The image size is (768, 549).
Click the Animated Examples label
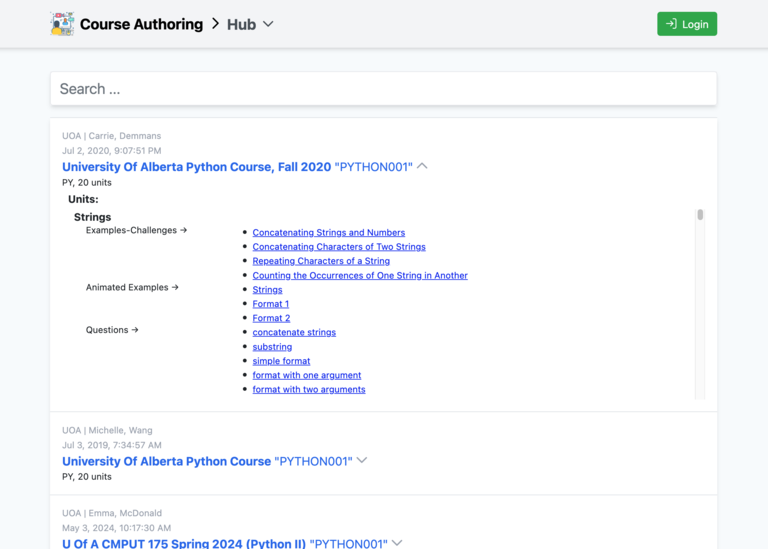[x=132, y=287]
